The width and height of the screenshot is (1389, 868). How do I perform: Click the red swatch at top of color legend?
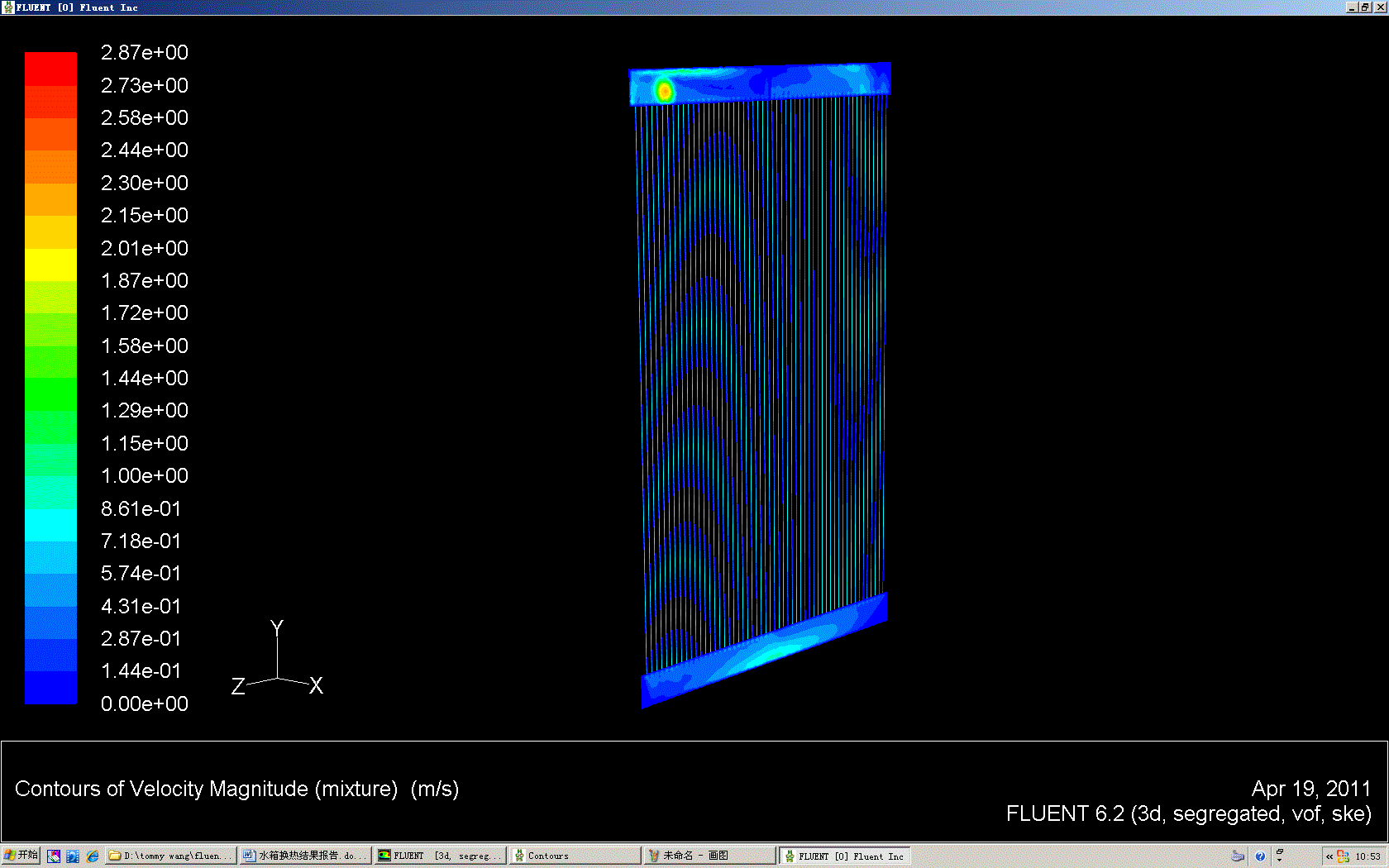(50, 68)
